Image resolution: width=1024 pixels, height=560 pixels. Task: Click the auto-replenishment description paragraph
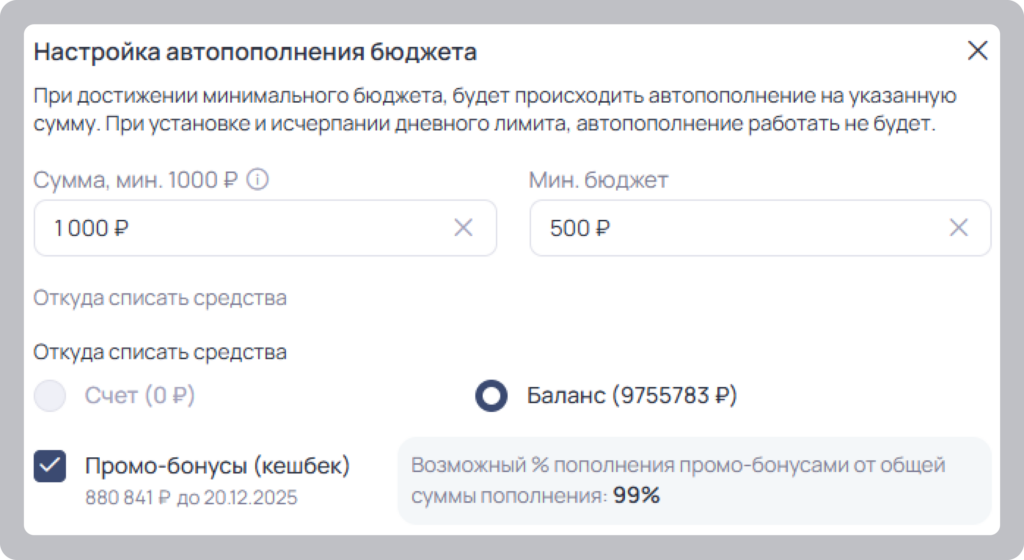click(x=495, y=110)
